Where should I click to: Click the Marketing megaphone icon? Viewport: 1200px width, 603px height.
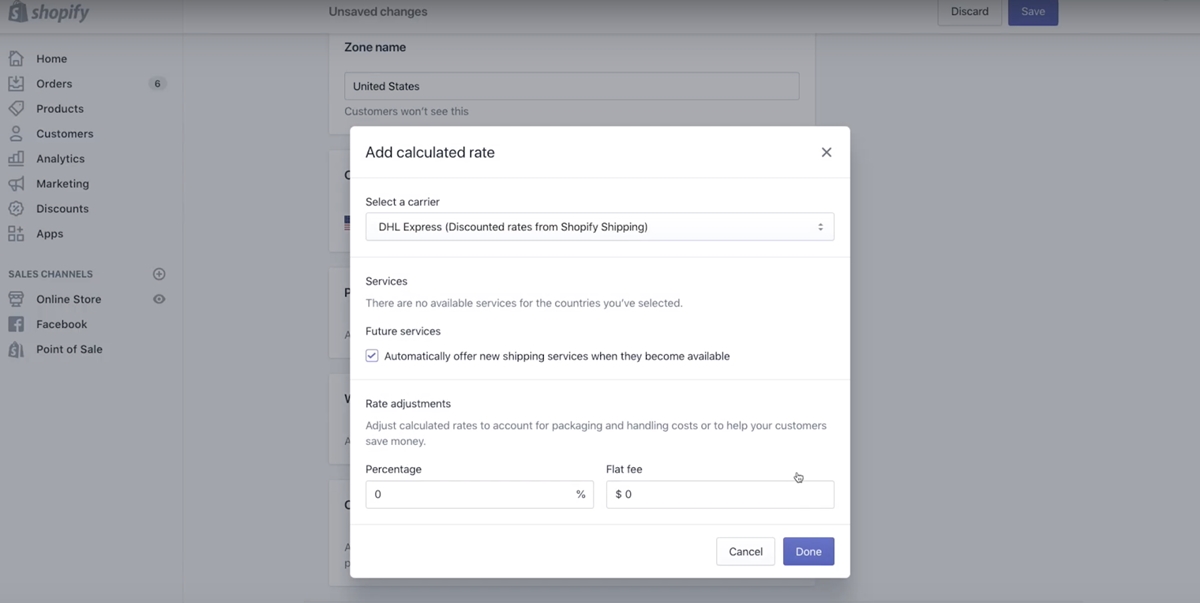16,184
